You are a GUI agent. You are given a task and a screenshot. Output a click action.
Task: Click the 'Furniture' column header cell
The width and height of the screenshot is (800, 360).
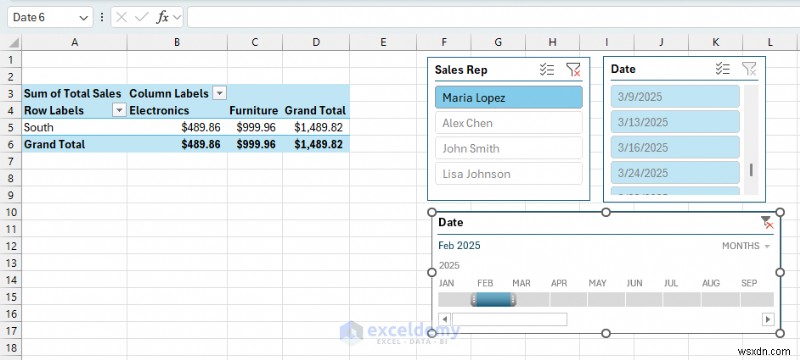pos(255,110)
